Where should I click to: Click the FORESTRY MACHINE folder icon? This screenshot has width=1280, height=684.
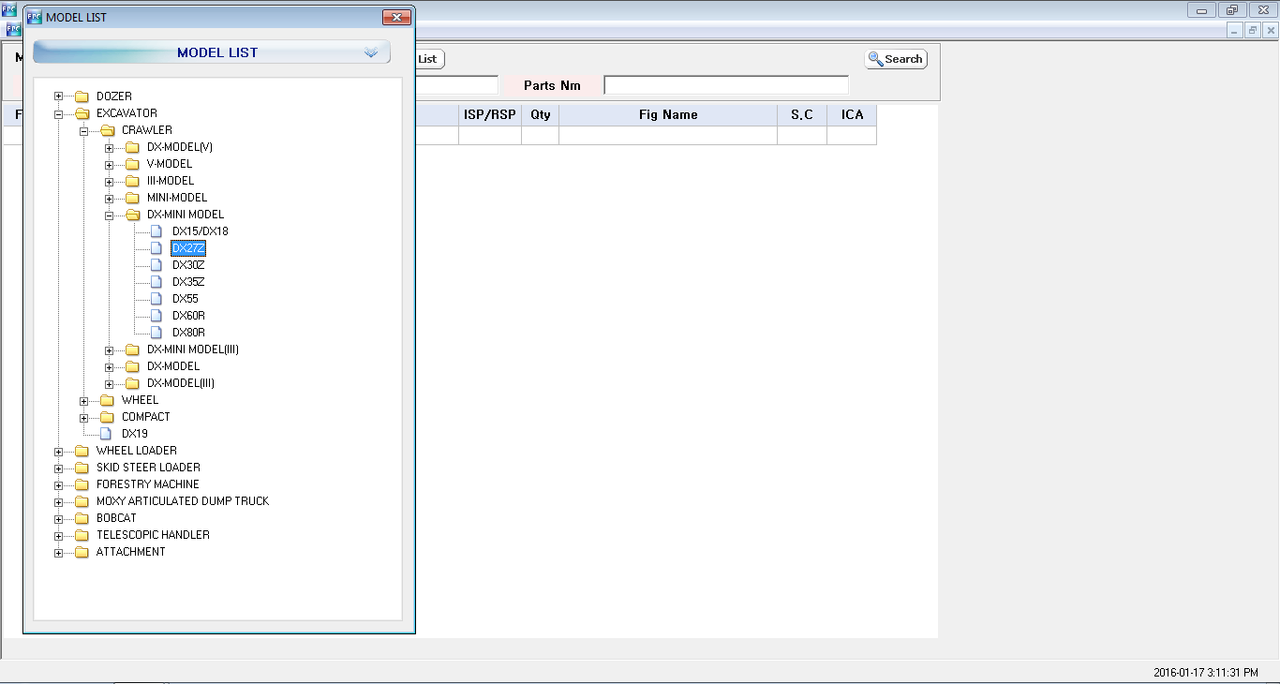coord(81,485)
